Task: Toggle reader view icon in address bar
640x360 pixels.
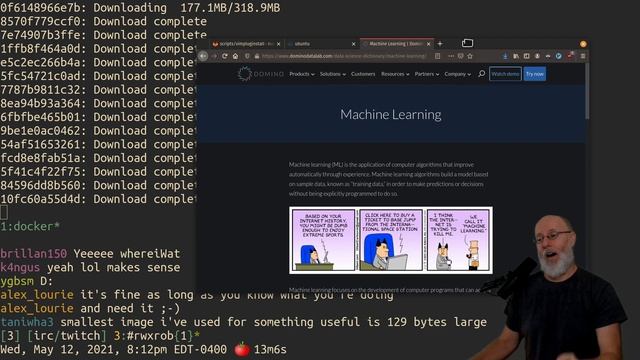Action: coord(438,56)
